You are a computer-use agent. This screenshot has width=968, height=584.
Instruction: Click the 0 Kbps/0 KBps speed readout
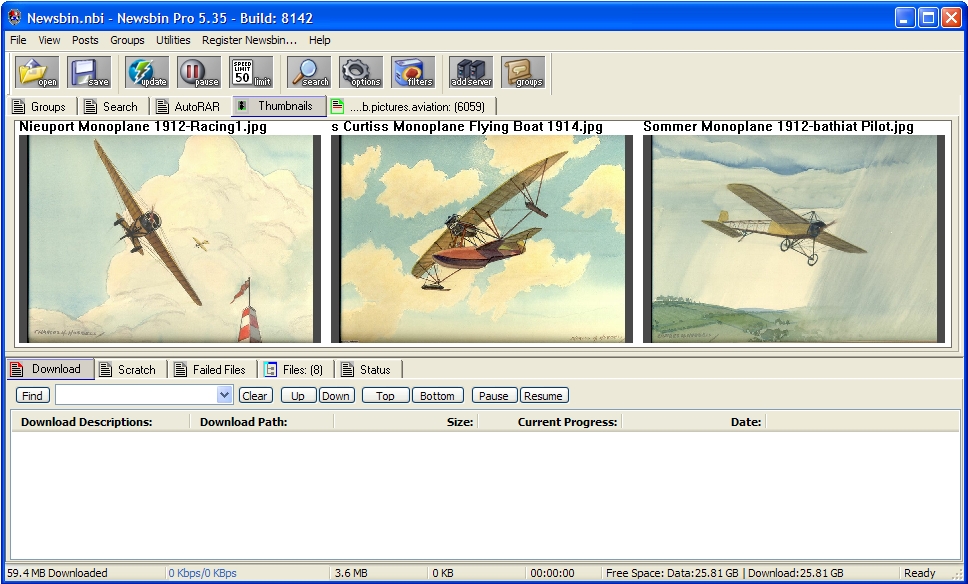pyautogui.click(x=202, y=573)
